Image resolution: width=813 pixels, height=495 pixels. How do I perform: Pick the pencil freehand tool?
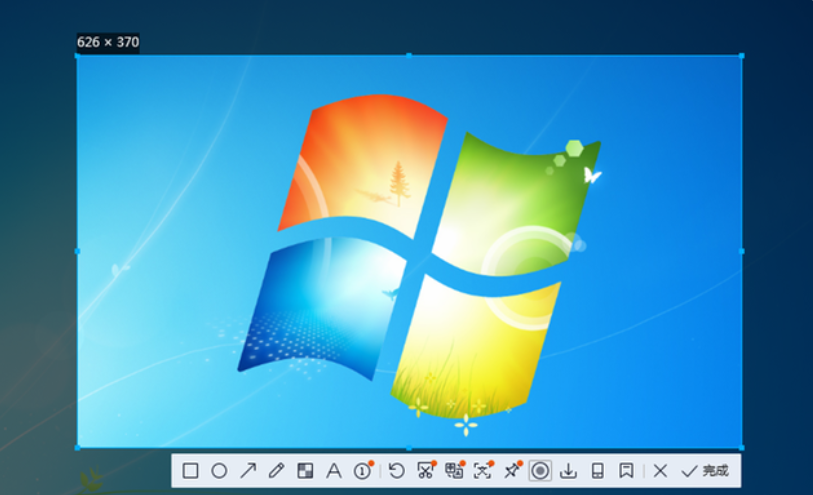click(x=277, y=470)
